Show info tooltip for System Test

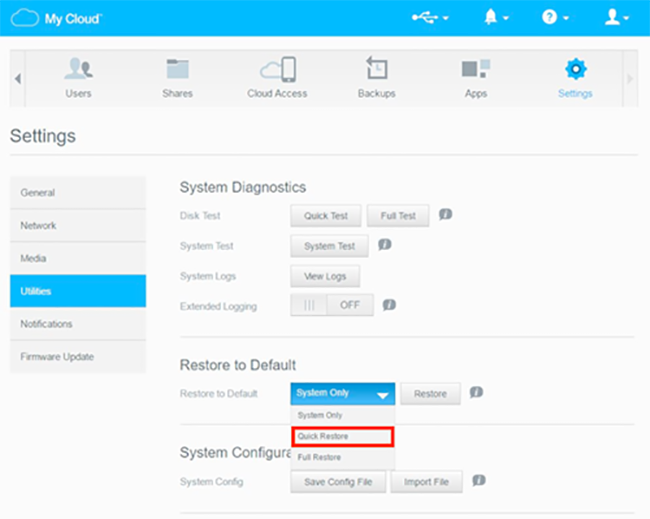pyautogui.click(x=385, y=245)
